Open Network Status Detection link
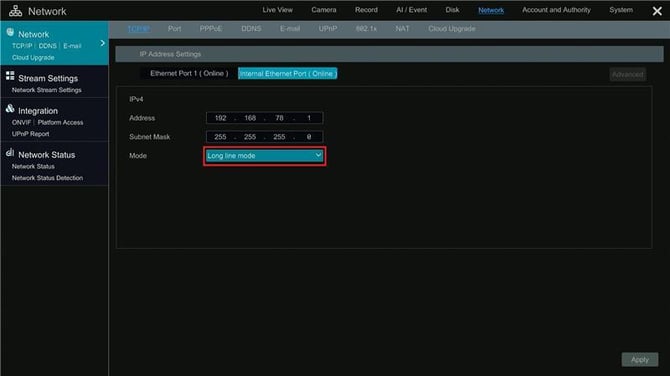 [47, 178]
